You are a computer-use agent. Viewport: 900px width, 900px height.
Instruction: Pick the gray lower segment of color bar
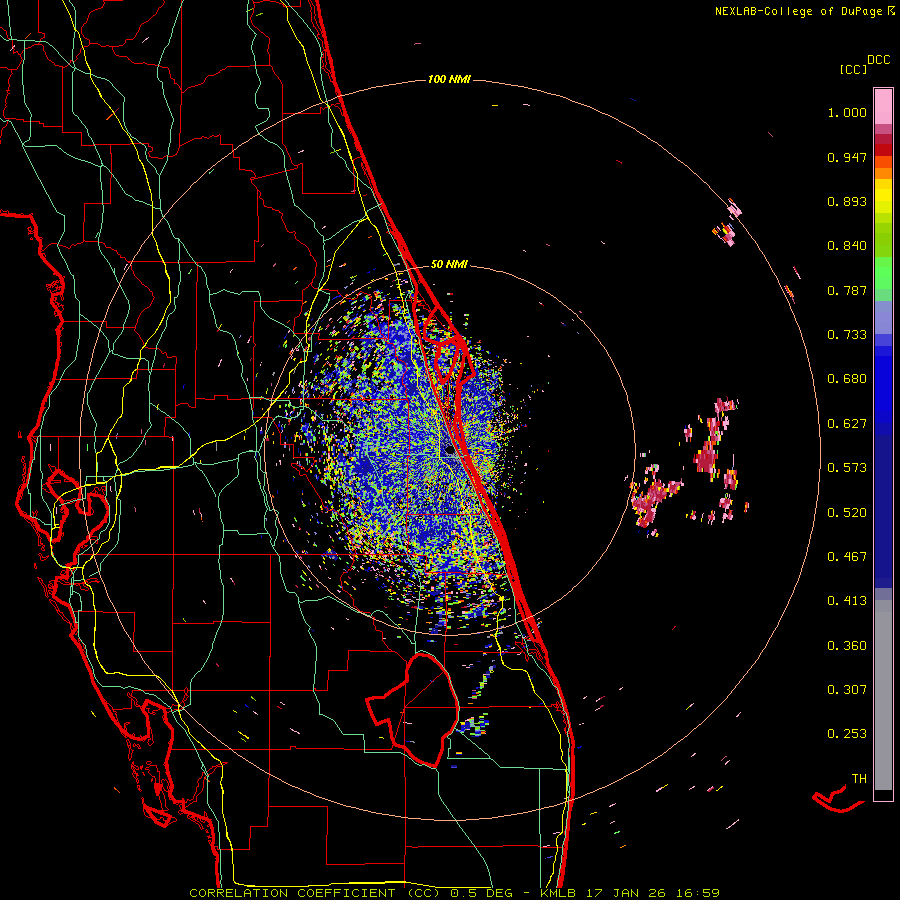coord(883,695)
